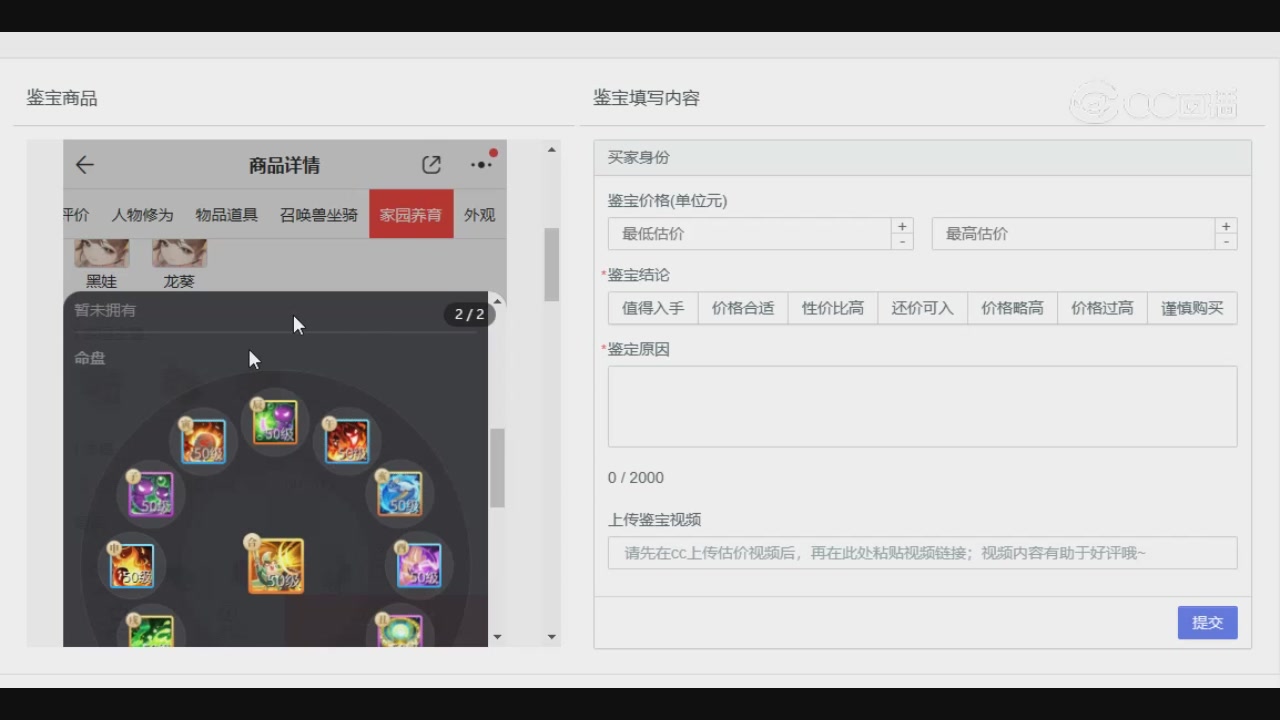The height and width of the screenshot is (720, 1280).
Task: Select the 酉 purple figure skill icon
Action: (x=418, y=565)
